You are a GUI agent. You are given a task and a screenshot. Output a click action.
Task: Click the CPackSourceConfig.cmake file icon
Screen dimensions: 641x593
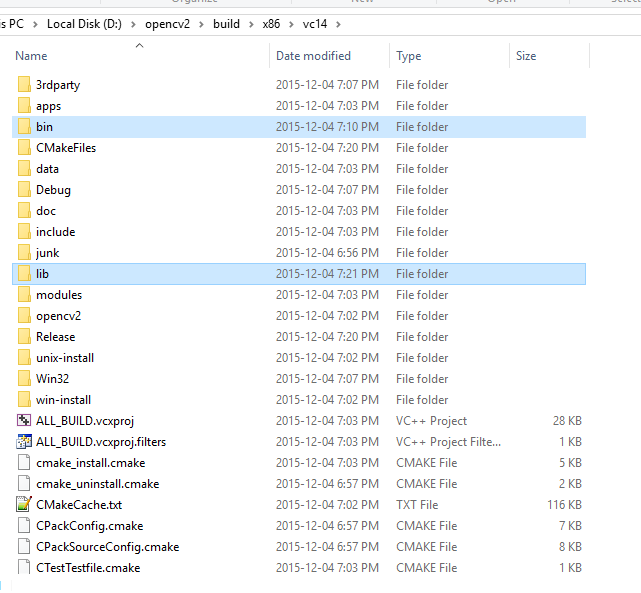[x=24, y=546]
